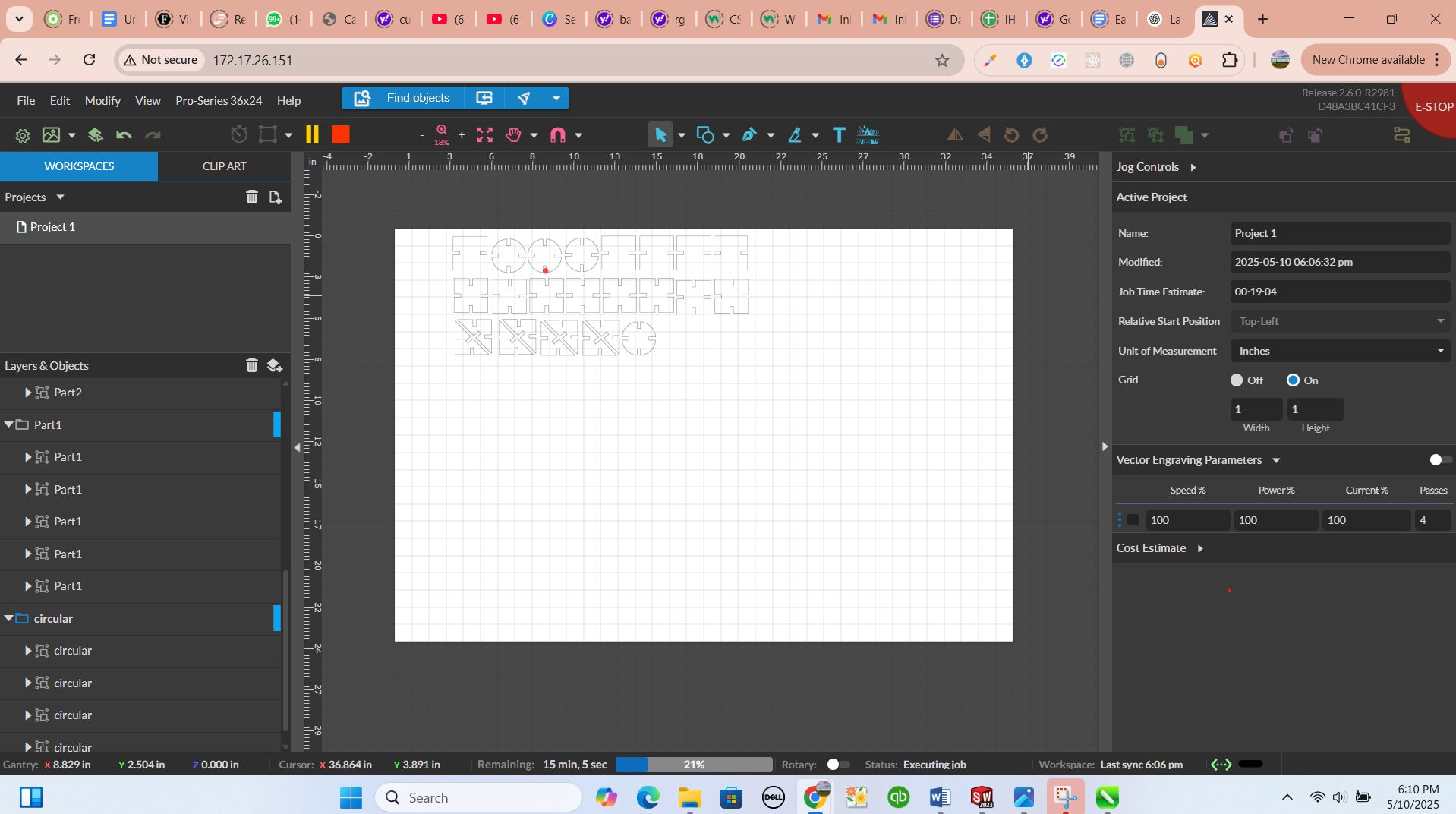Set Grid to On
This screenshot has width=1456, height=814.
[1293, 380]
